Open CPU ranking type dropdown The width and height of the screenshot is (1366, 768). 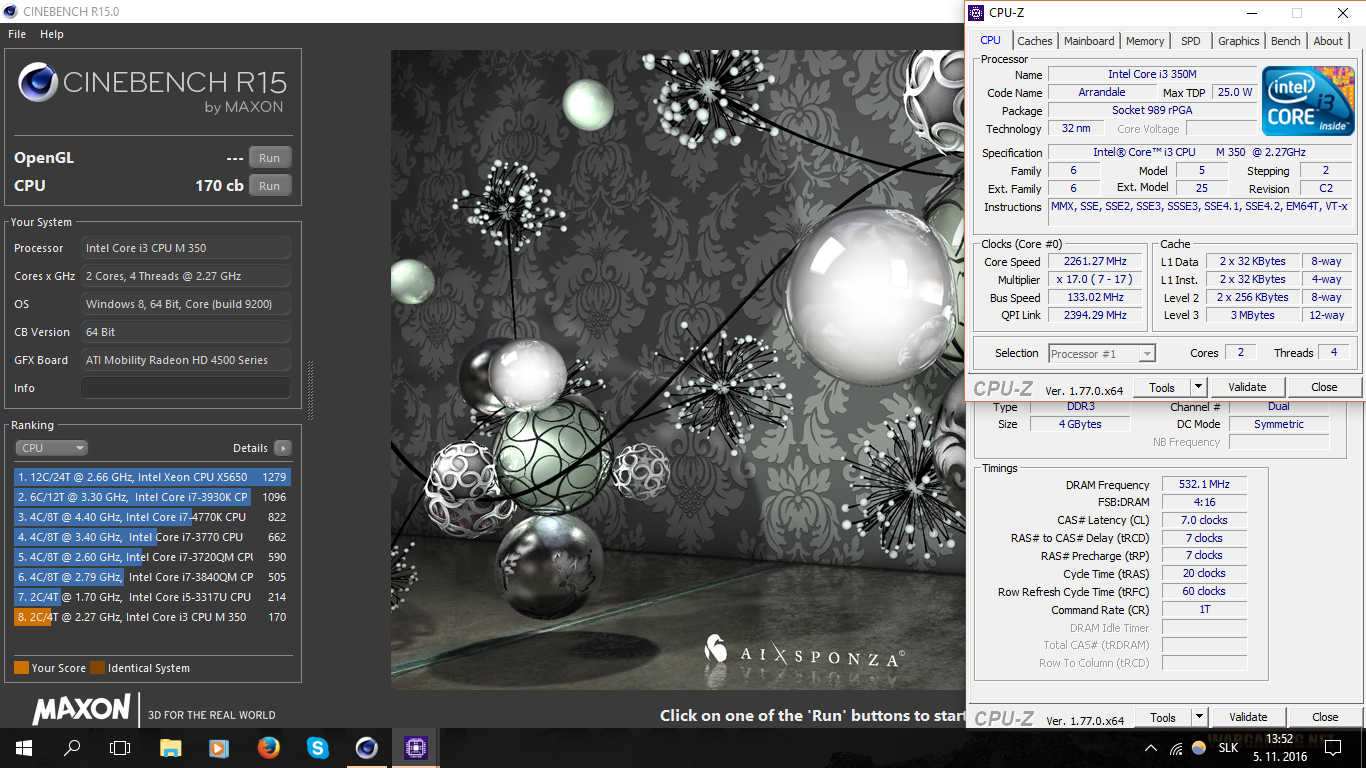point(51,448)
